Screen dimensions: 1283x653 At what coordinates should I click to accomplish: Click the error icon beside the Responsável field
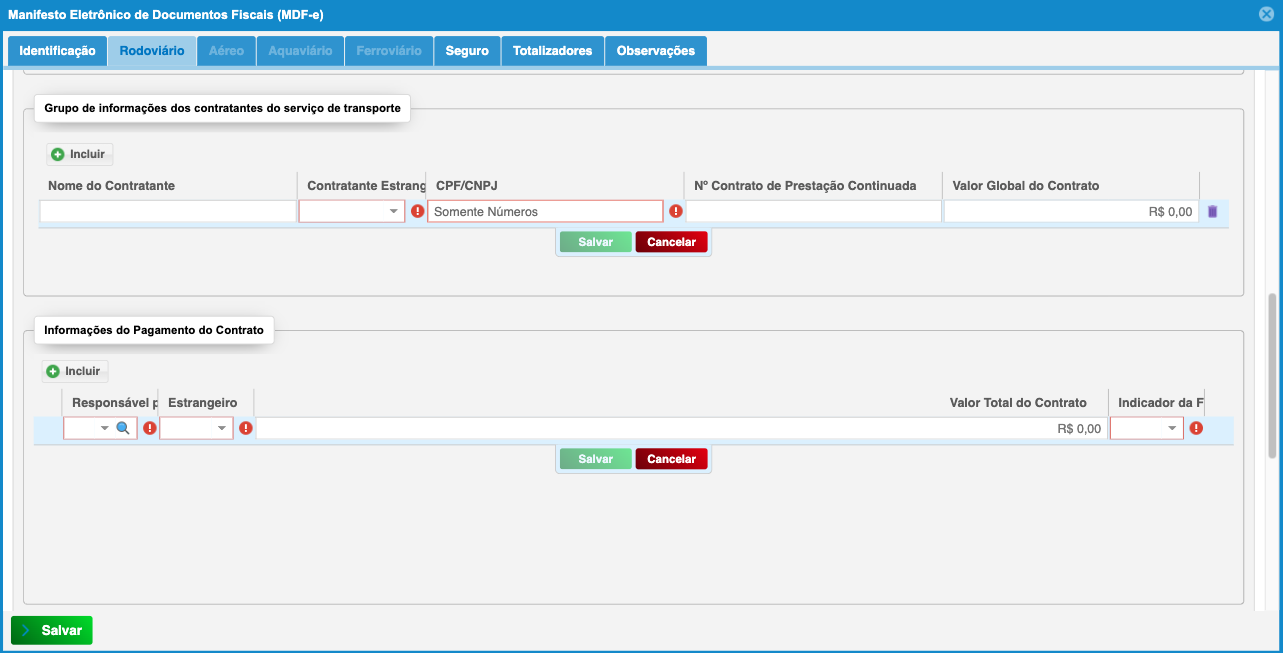(150, 428)
